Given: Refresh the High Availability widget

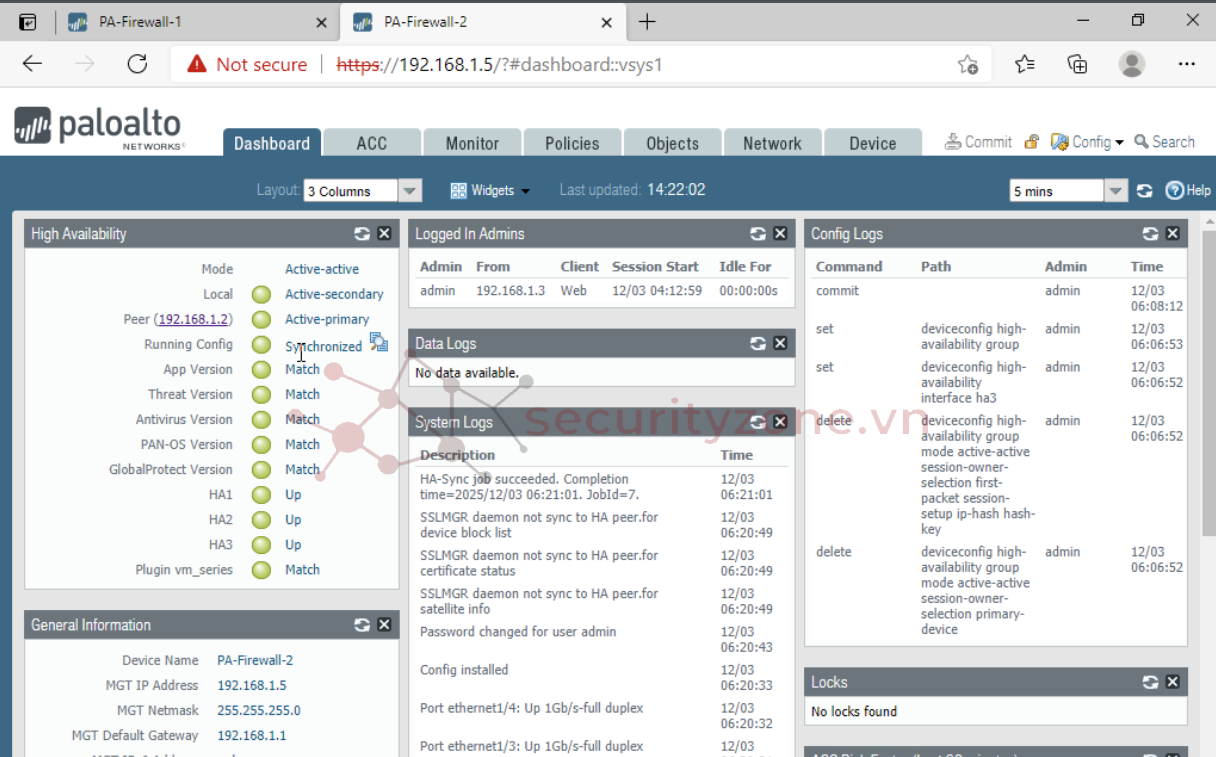Looking at the screenshot, I should pos(362,234).
